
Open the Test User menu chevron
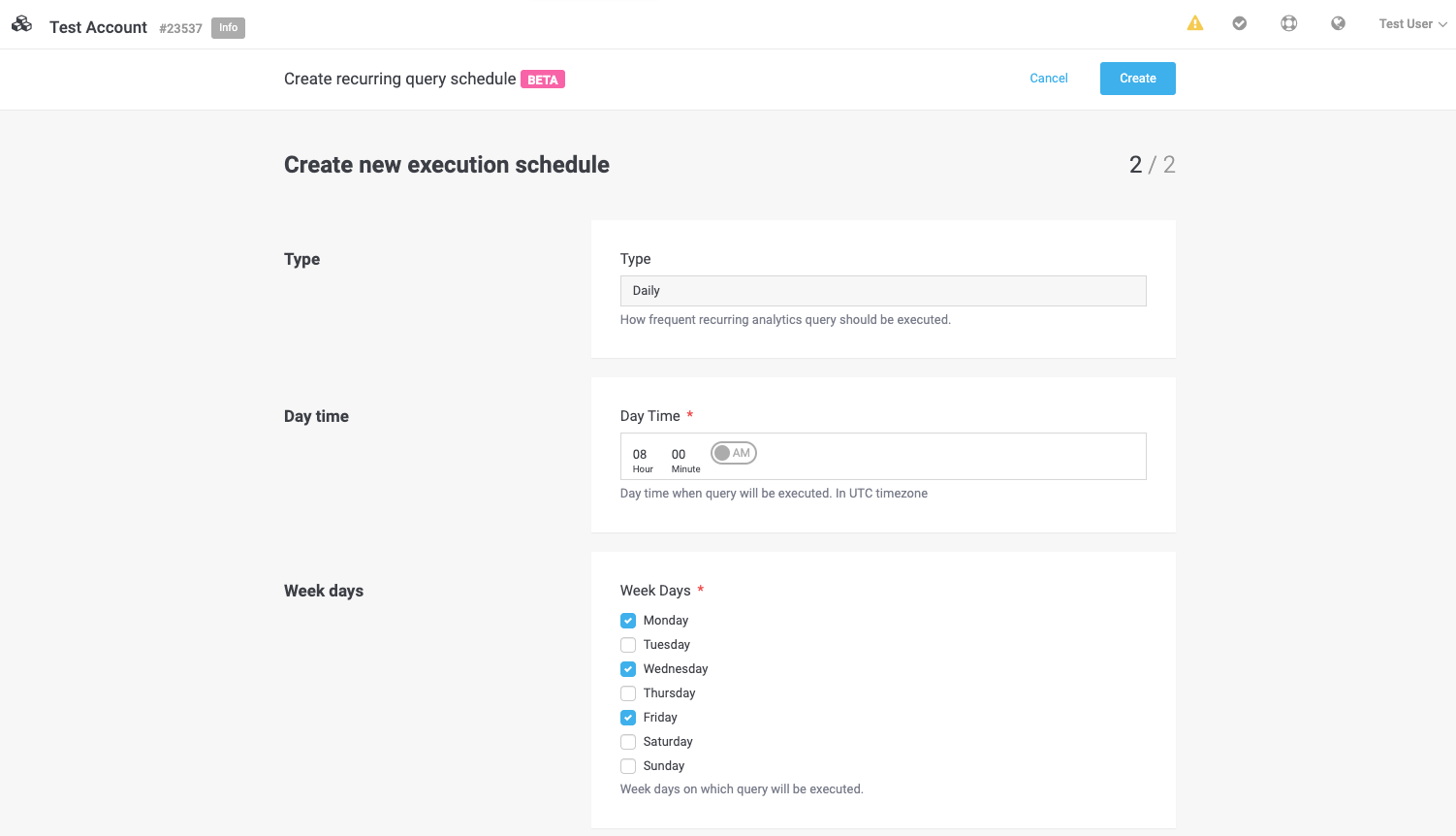click(1441, 23)
